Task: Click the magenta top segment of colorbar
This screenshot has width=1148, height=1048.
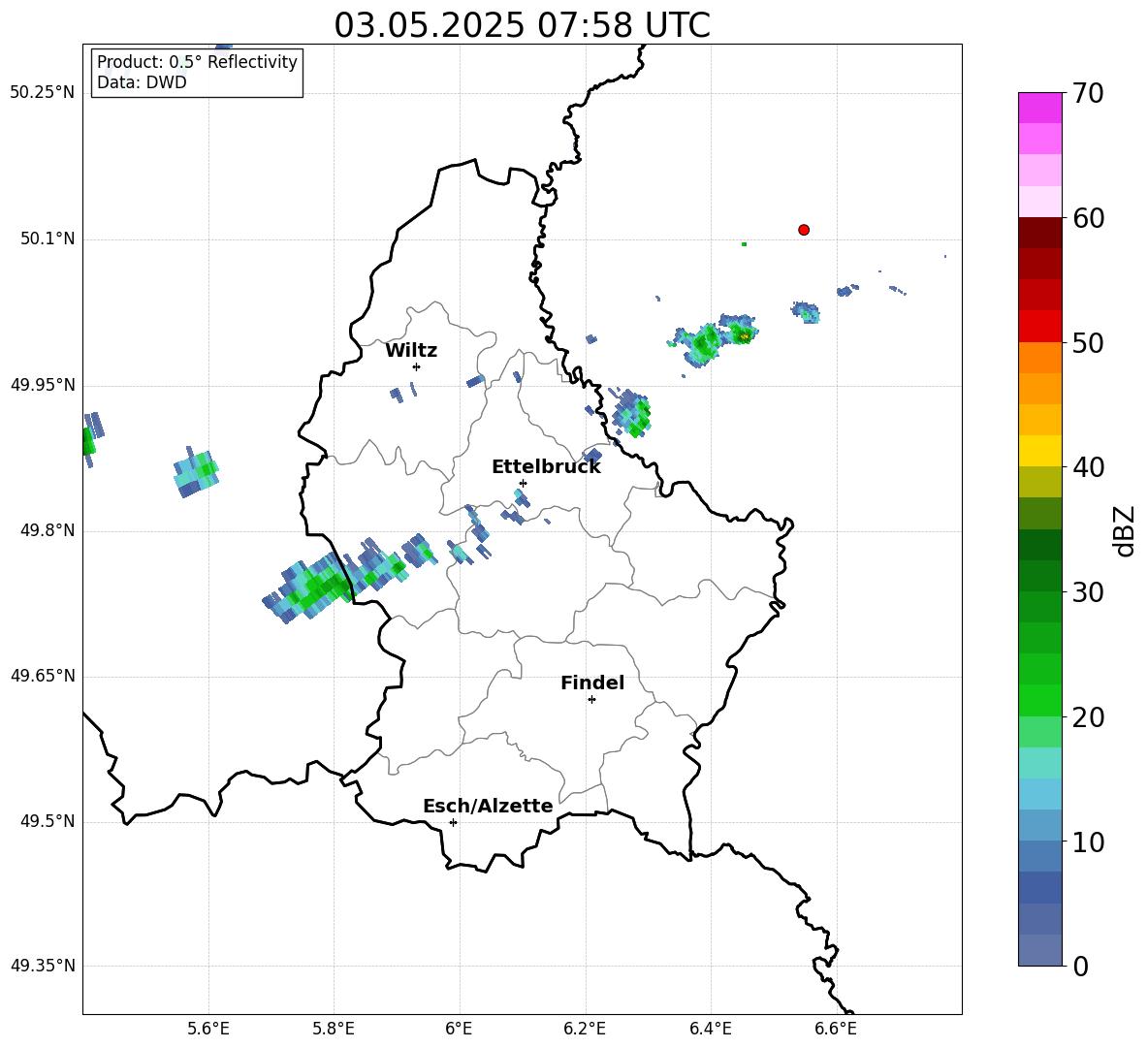Action: click(x=1040, y=108)
